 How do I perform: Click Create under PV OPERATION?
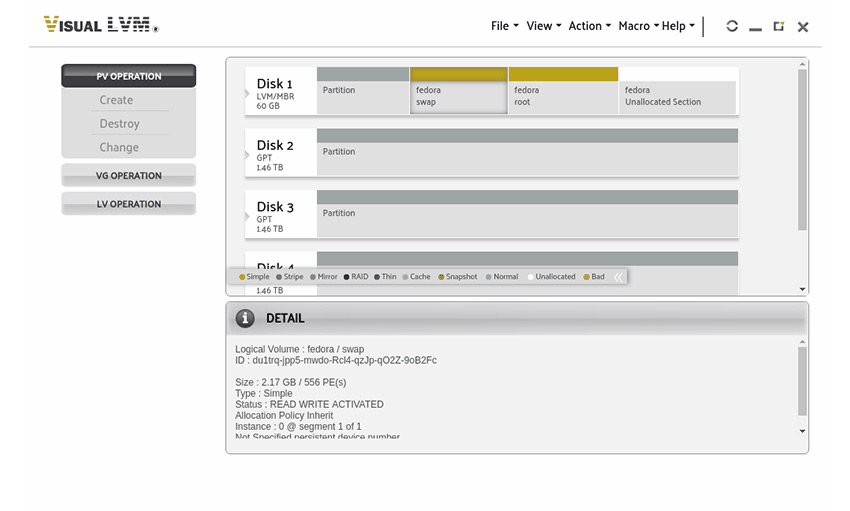click(x=116, y=100)
